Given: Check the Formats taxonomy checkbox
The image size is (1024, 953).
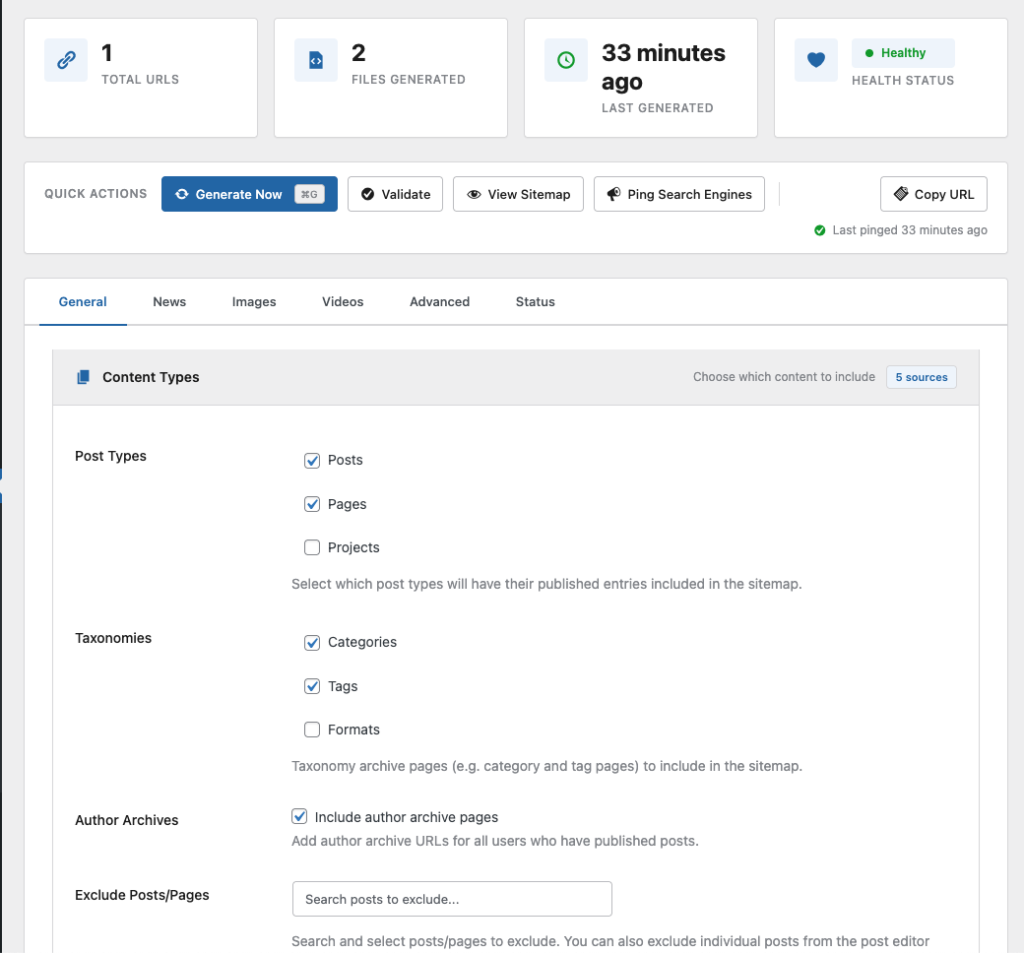Looking at the screenshot, I should pyautogui.click(x=312, y=730).
